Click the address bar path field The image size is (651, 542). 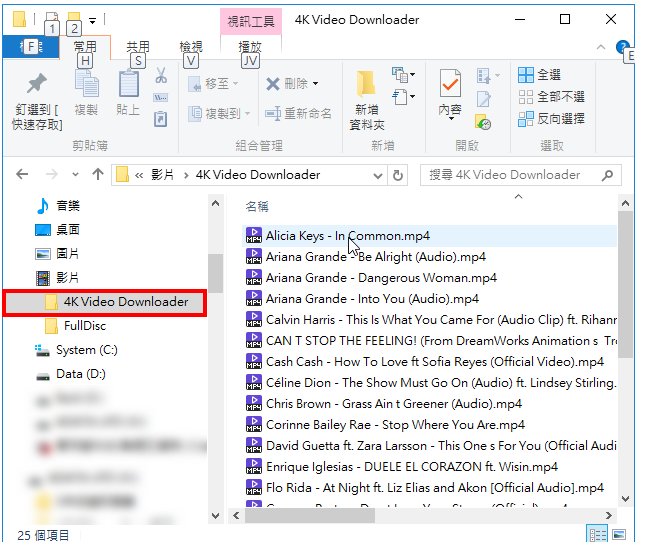coord(249,175)
